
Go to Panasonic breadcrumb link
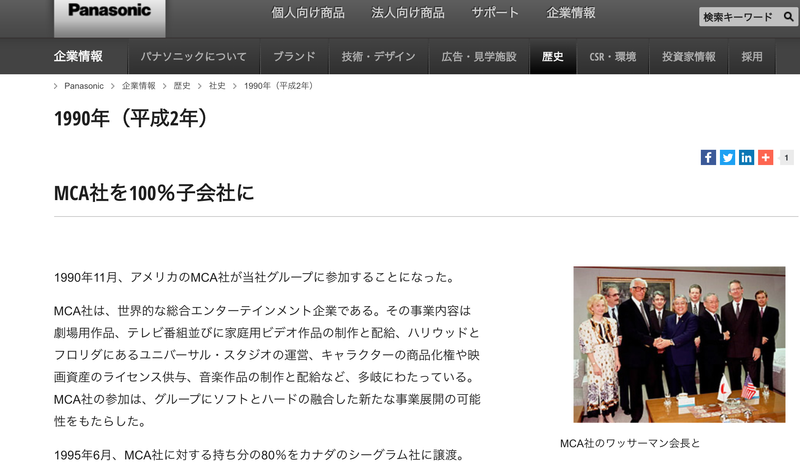(x=84, y=86)
